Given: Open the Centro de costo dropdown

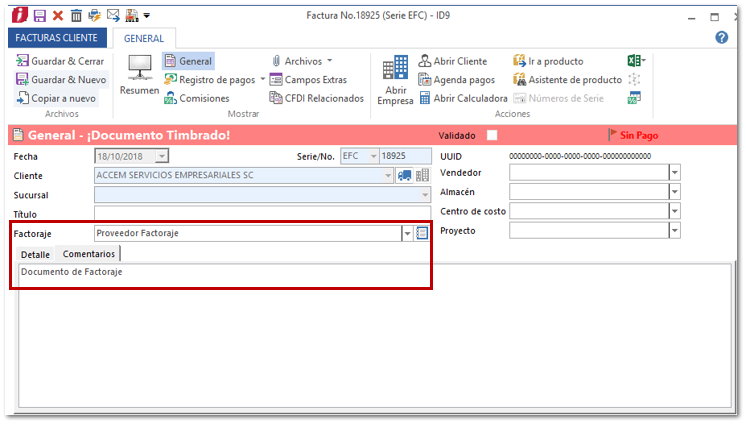Looking at the screenshot, I should click(674, 211).
